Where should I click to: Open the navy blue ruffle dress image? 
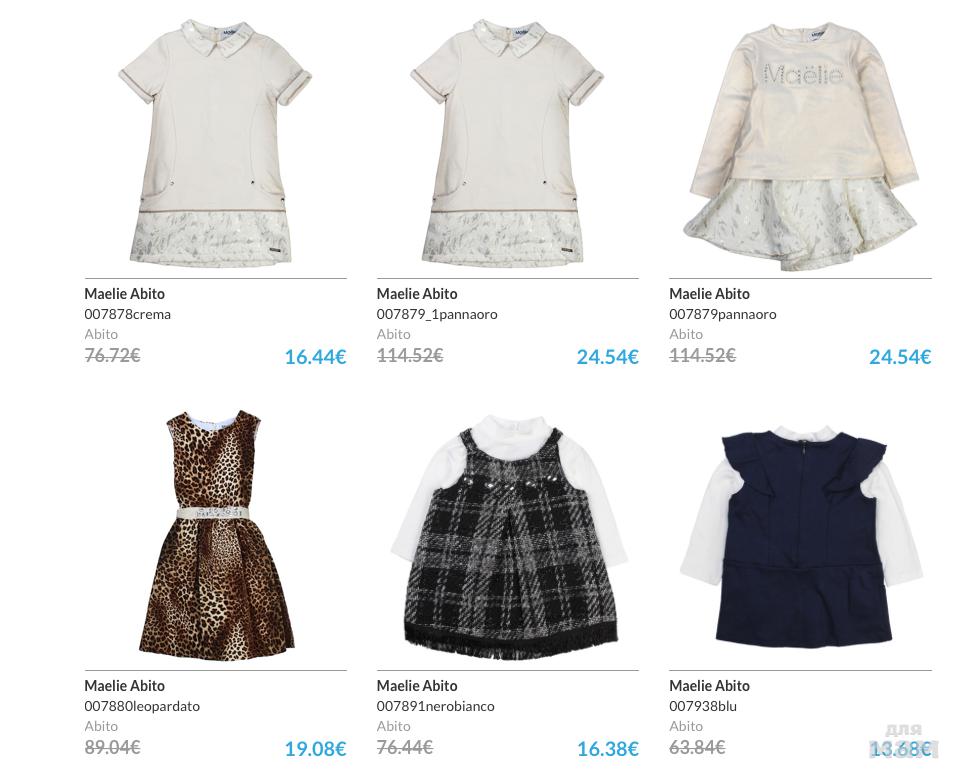point(801,535)
